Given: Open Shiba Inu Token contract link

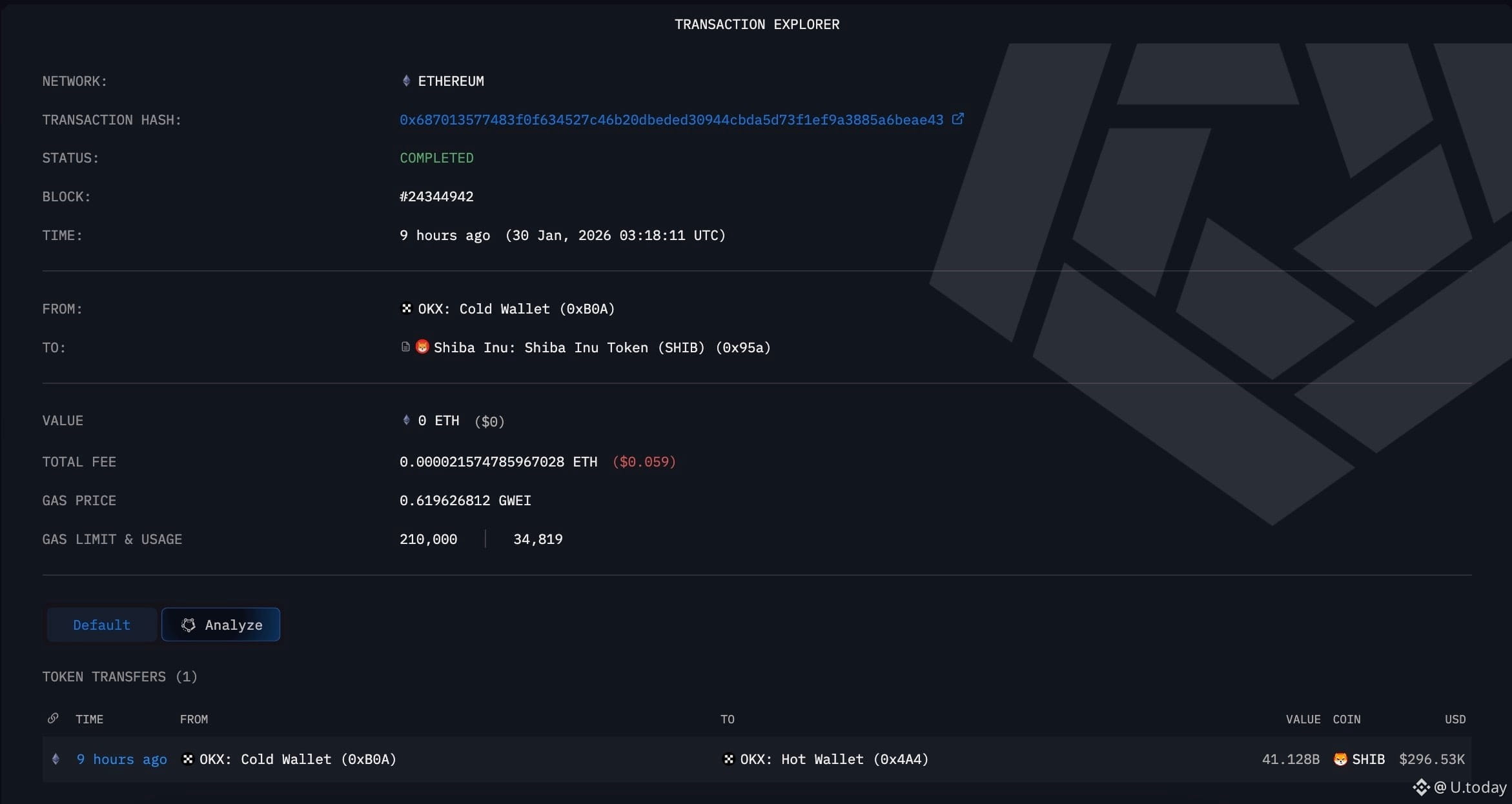Looking at the screenshot, I should coord(602,348).
